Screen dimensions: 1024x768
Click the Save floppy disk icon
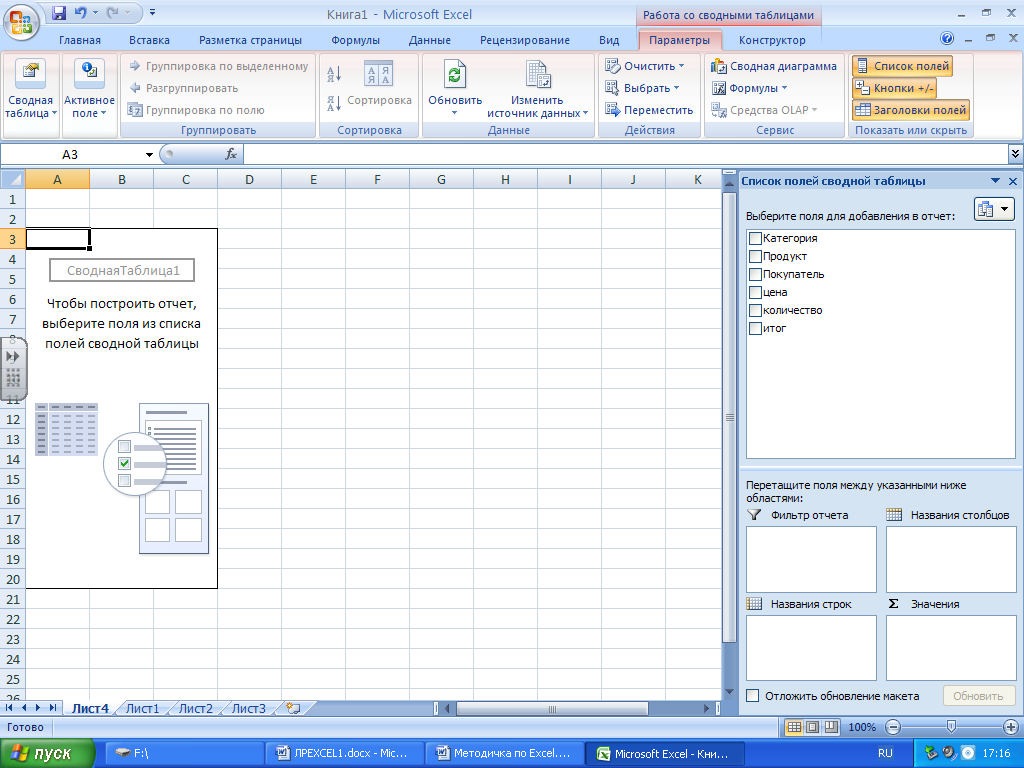click(x=59, y=12)
